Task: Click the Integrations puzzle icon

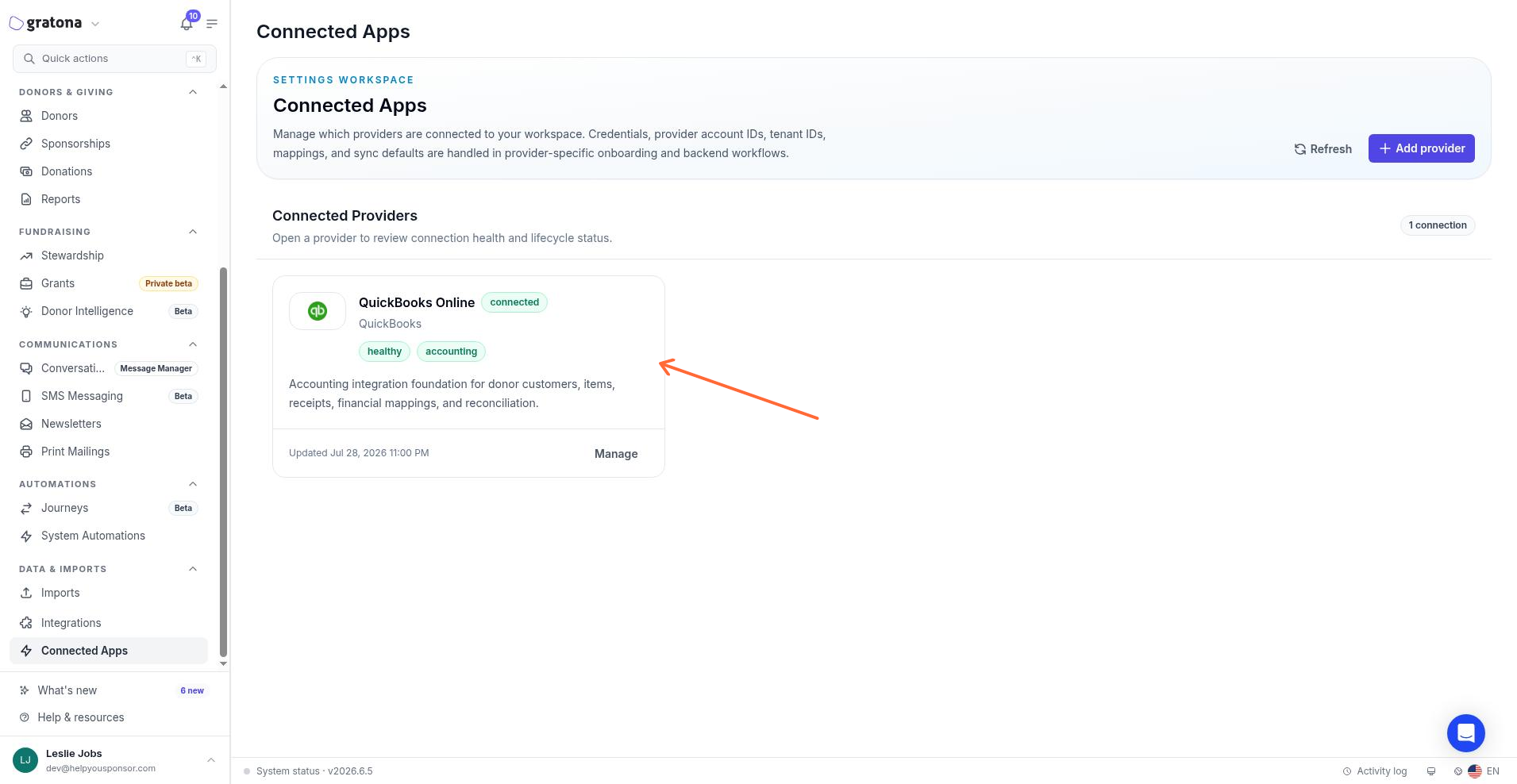Action: tap(26, 623)
